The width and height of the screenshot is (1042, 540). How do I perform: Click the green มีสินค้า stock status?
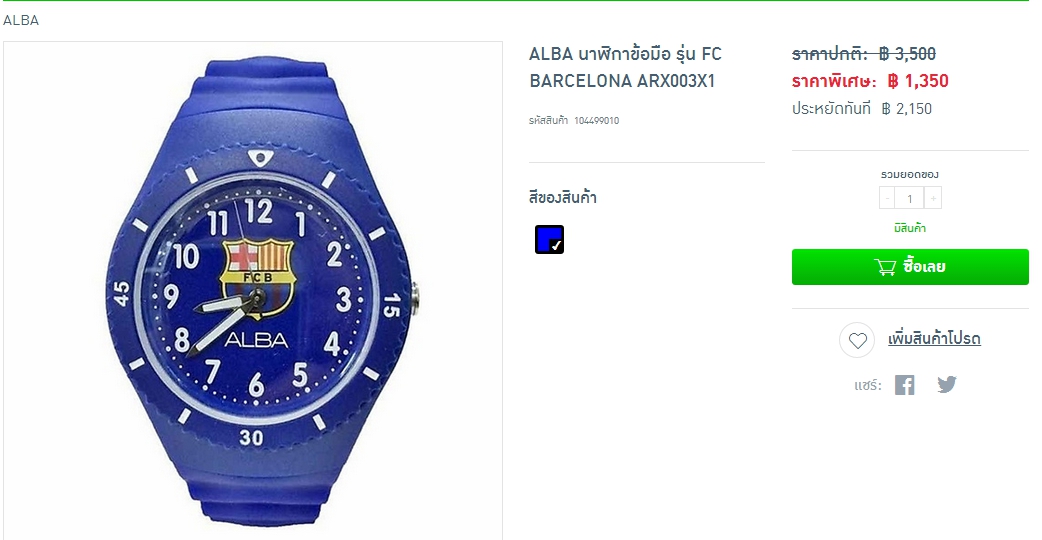[x=910, y=228]
